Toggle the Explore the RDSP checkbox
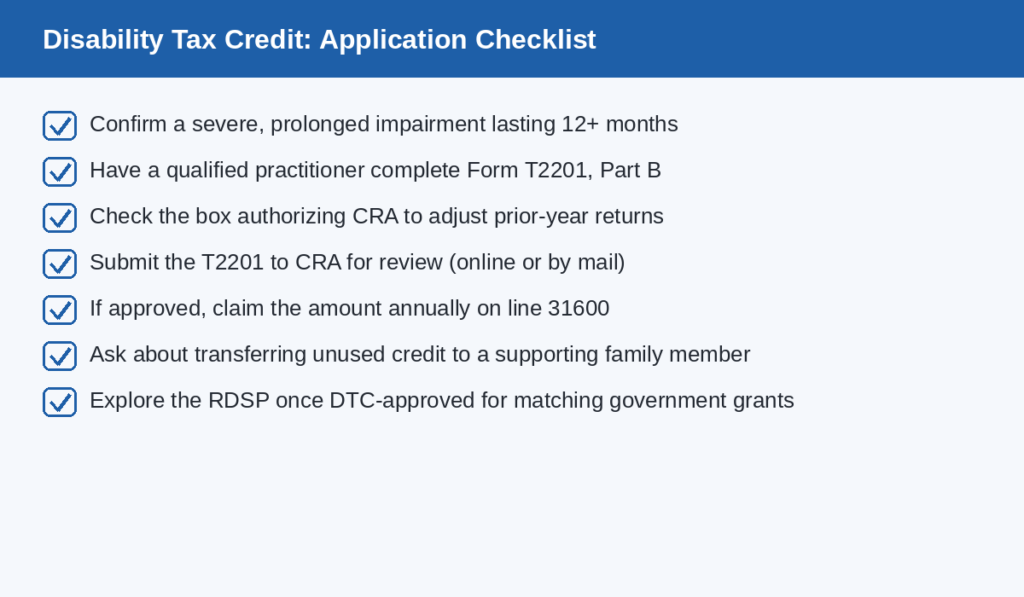 (x=60, y=402)
